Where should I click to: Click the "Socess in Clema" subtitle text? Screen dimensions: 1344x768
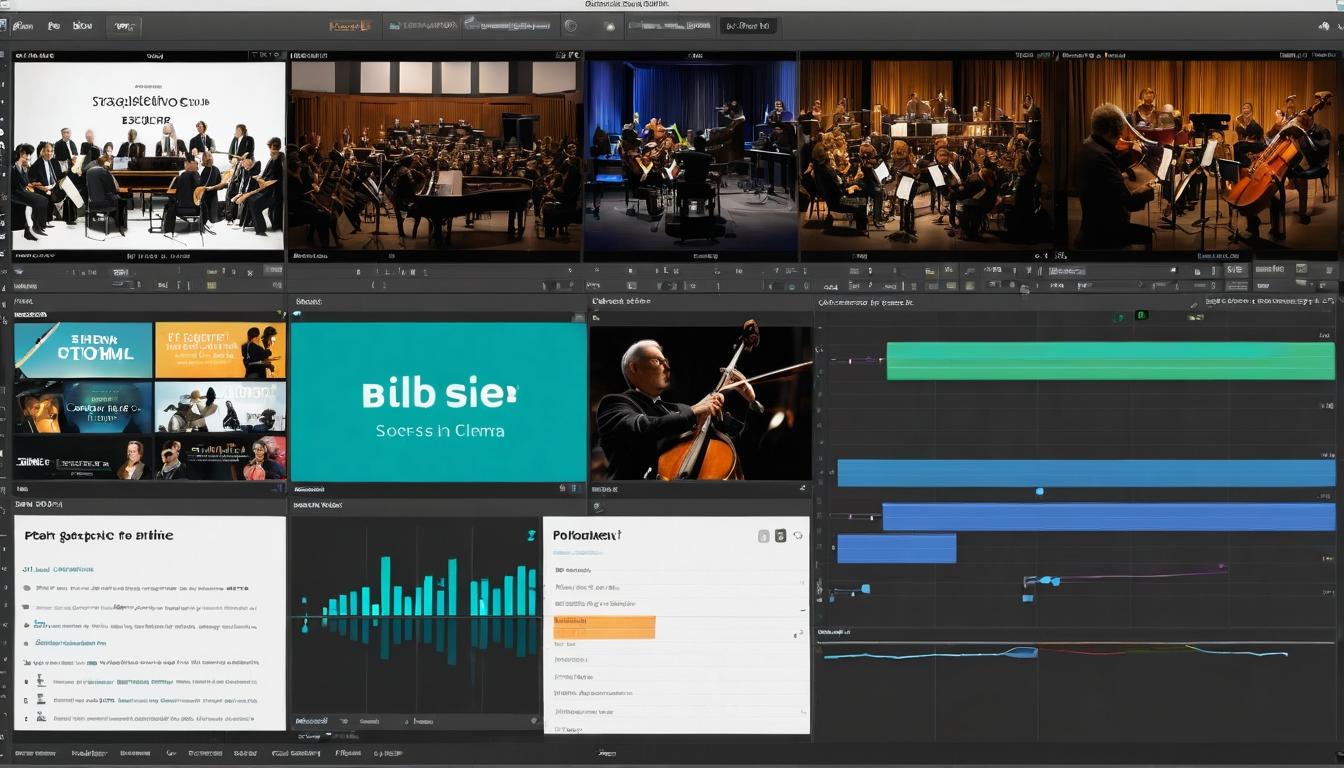439,431
